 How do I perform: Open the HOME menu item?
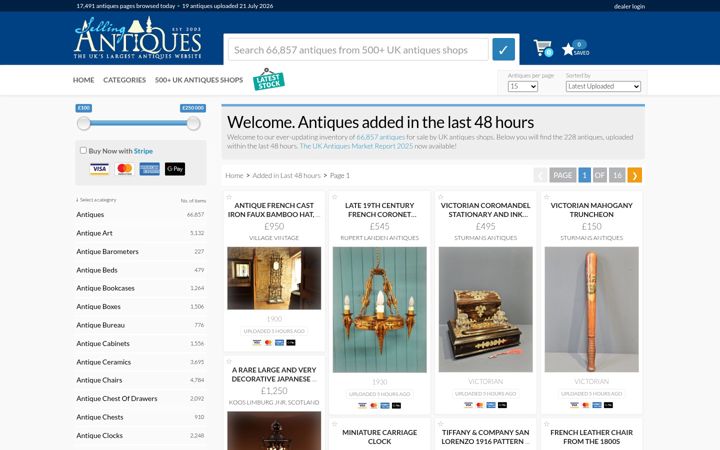(x=84, y=80)
